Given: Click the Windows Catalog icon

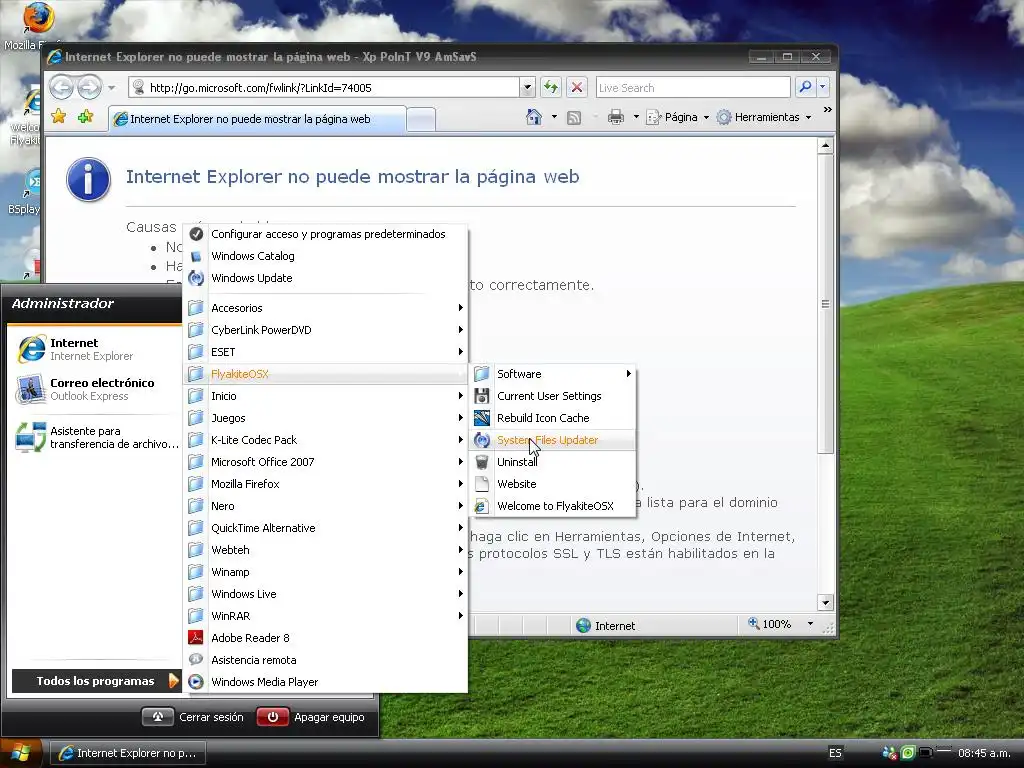Looking at the screenshot, I should coord(196,256).
